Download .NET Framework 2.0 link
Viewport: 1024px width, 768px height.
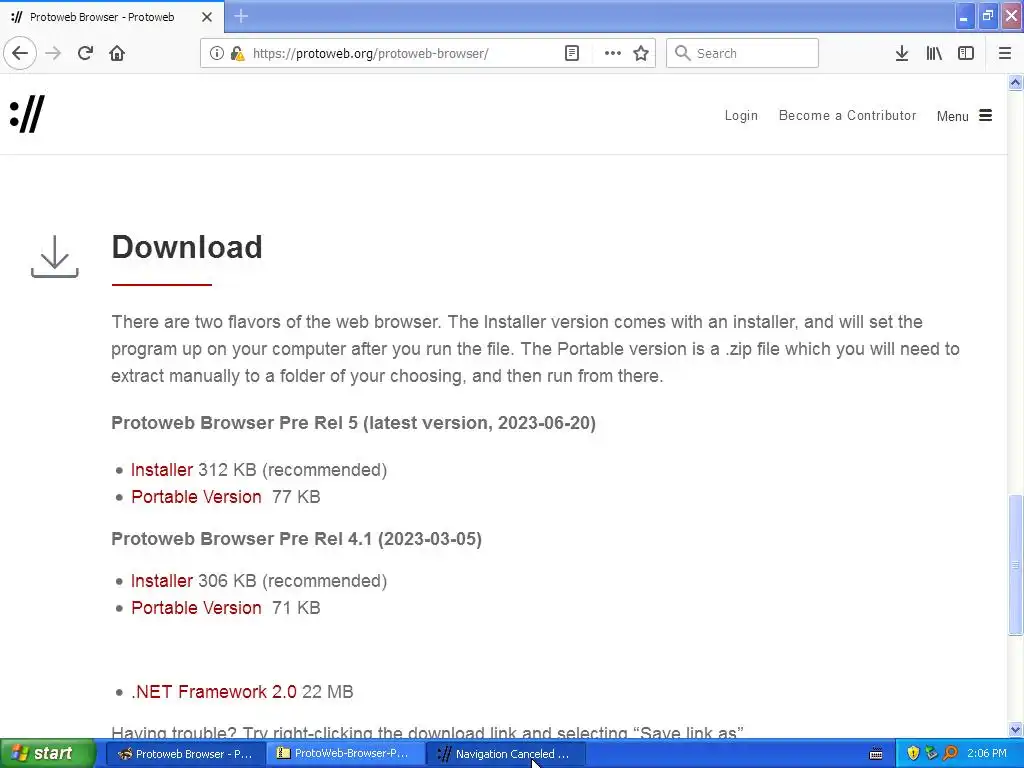(x=214, y=692)
